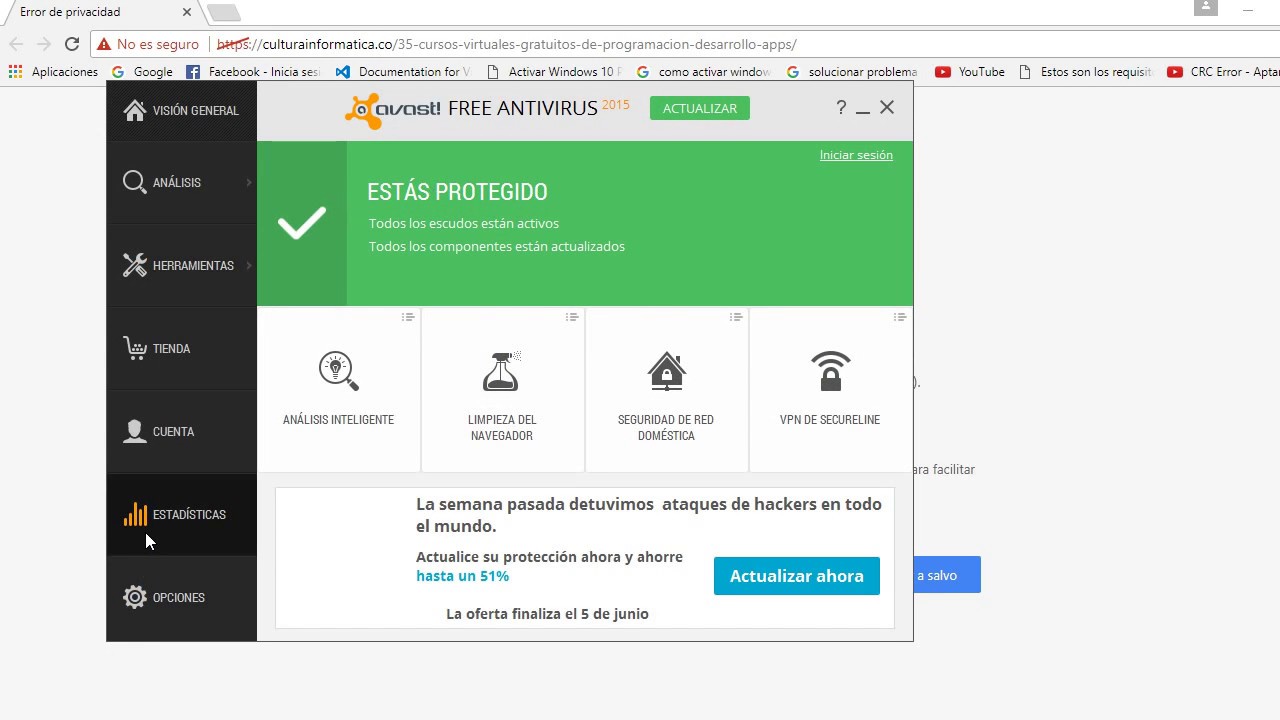1280x720 pixels.
Task: Open 'solucionar problema' bookmark
Action: [x=852, y=72]
